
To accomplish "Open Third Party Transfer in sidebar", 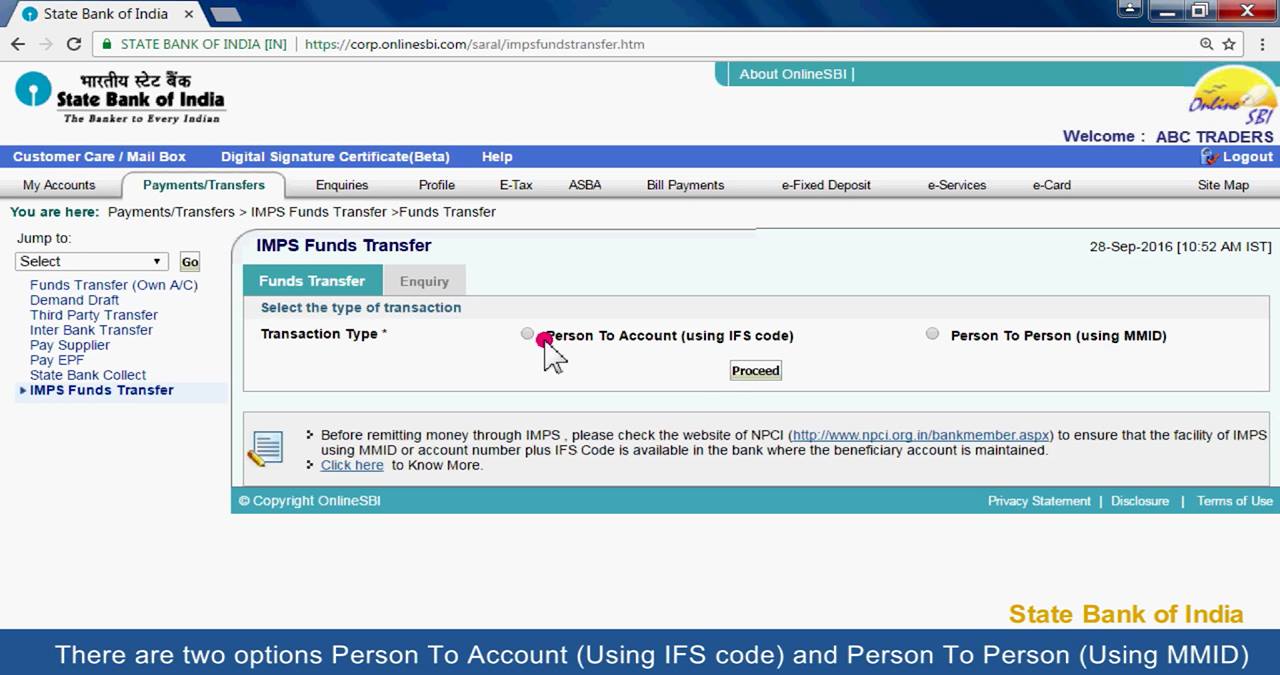I will (93, 315).
